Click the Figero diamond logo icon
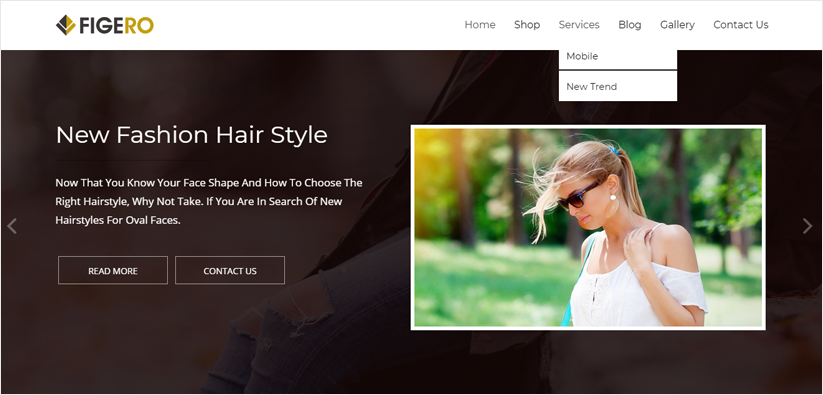Screen dimensions: 823x395 pyautogui.click(x=66, y=25)
